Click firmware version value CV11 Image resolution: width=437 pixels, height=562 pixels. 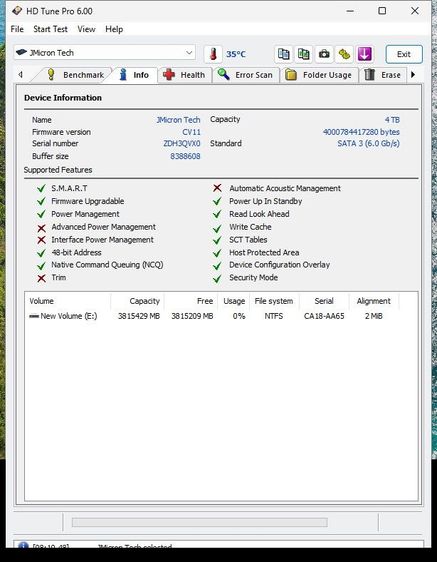[191, 132]
